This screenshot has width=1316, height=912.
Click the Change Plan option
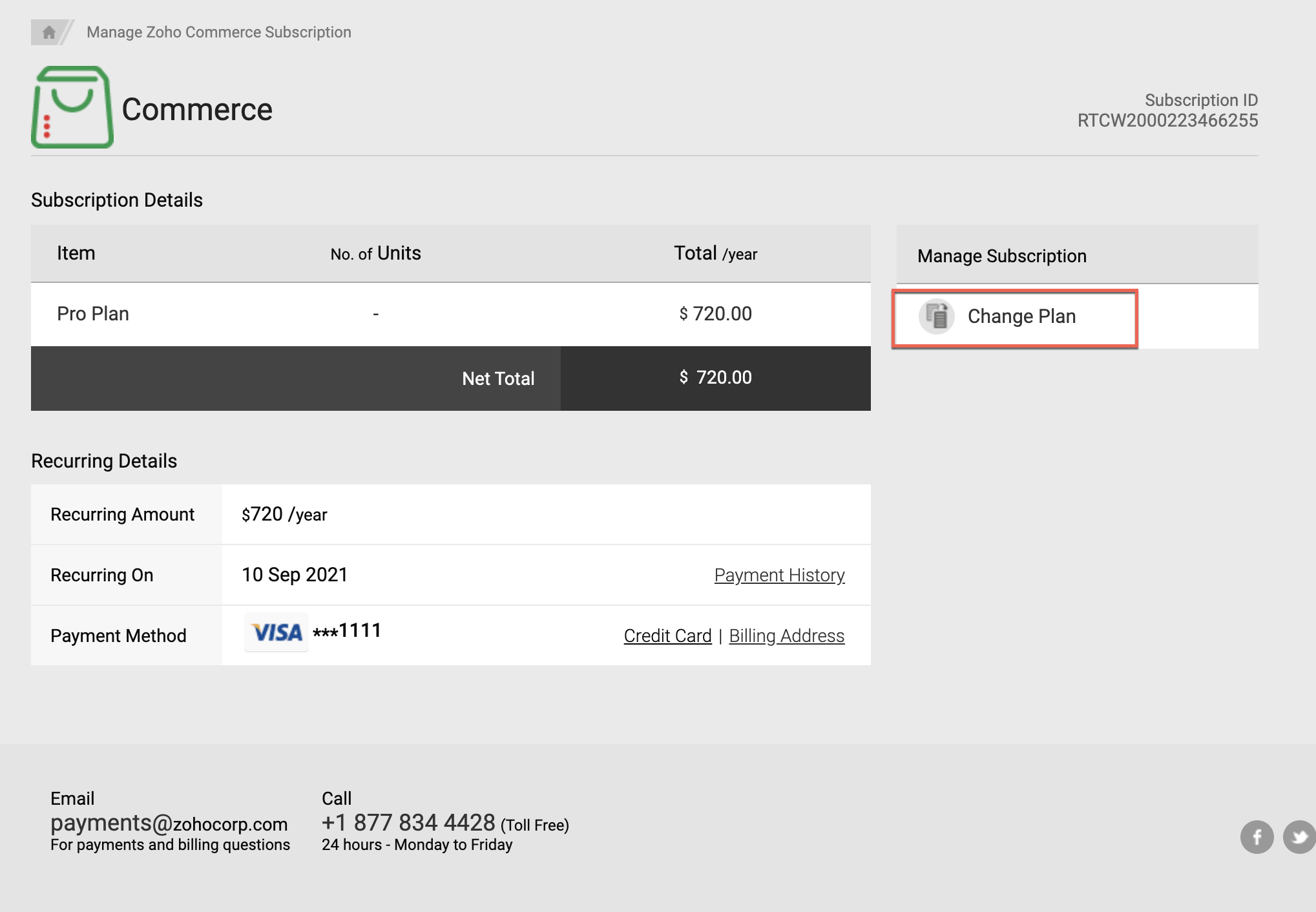click(1021, 316)
